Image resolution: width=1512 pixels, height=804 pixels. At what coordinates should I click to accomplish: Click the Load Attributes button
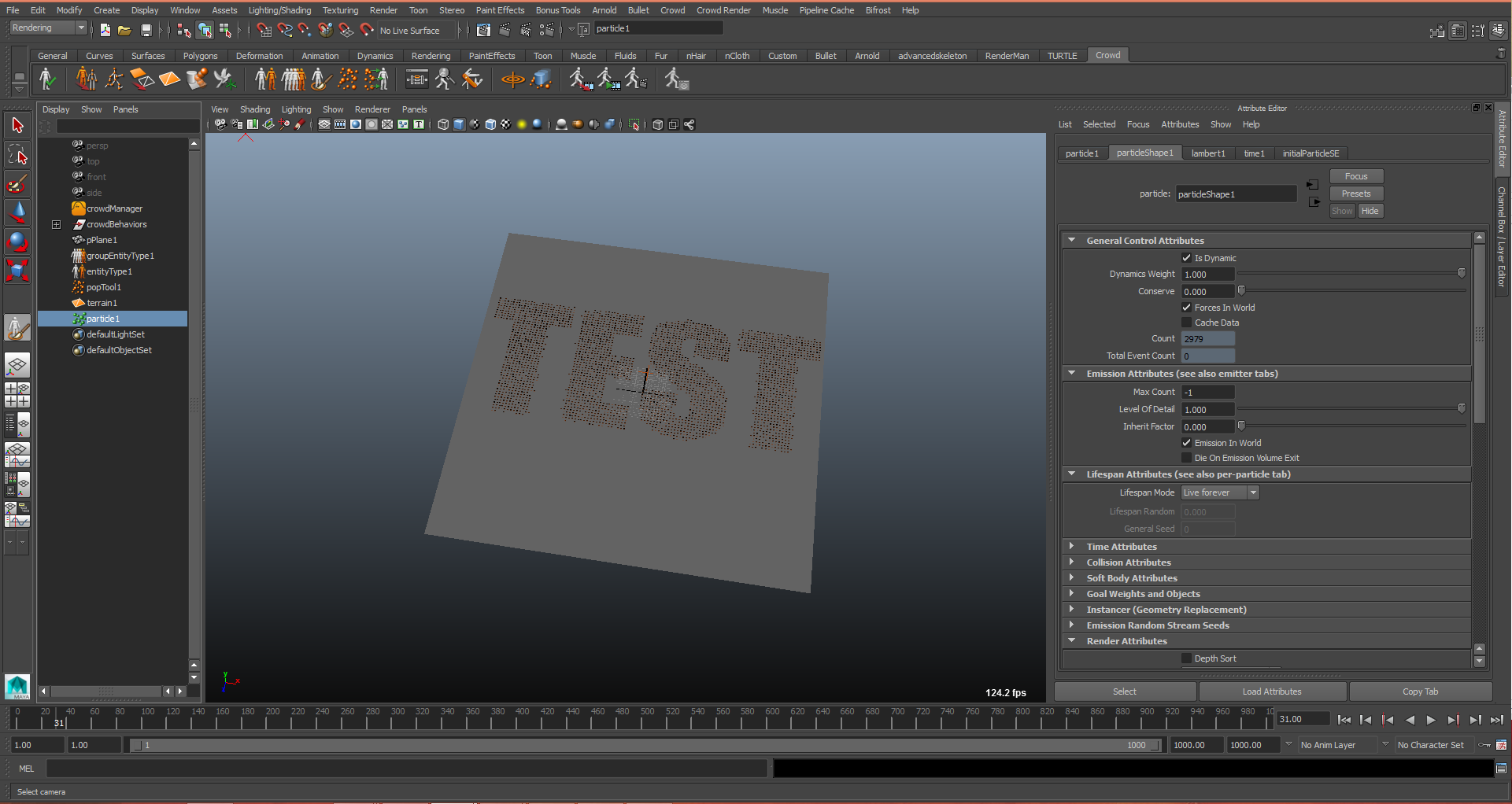point(1271,692)
